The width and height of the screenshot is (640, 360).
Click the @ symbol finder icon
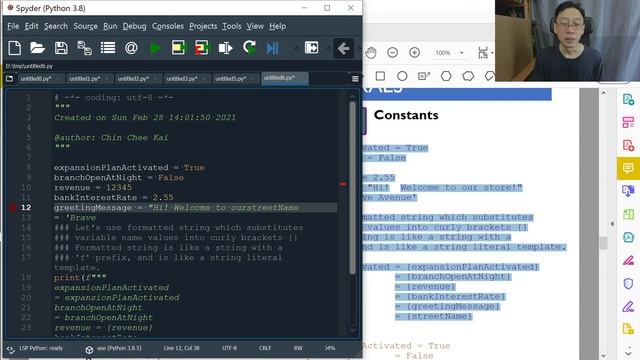pos(131,48)
